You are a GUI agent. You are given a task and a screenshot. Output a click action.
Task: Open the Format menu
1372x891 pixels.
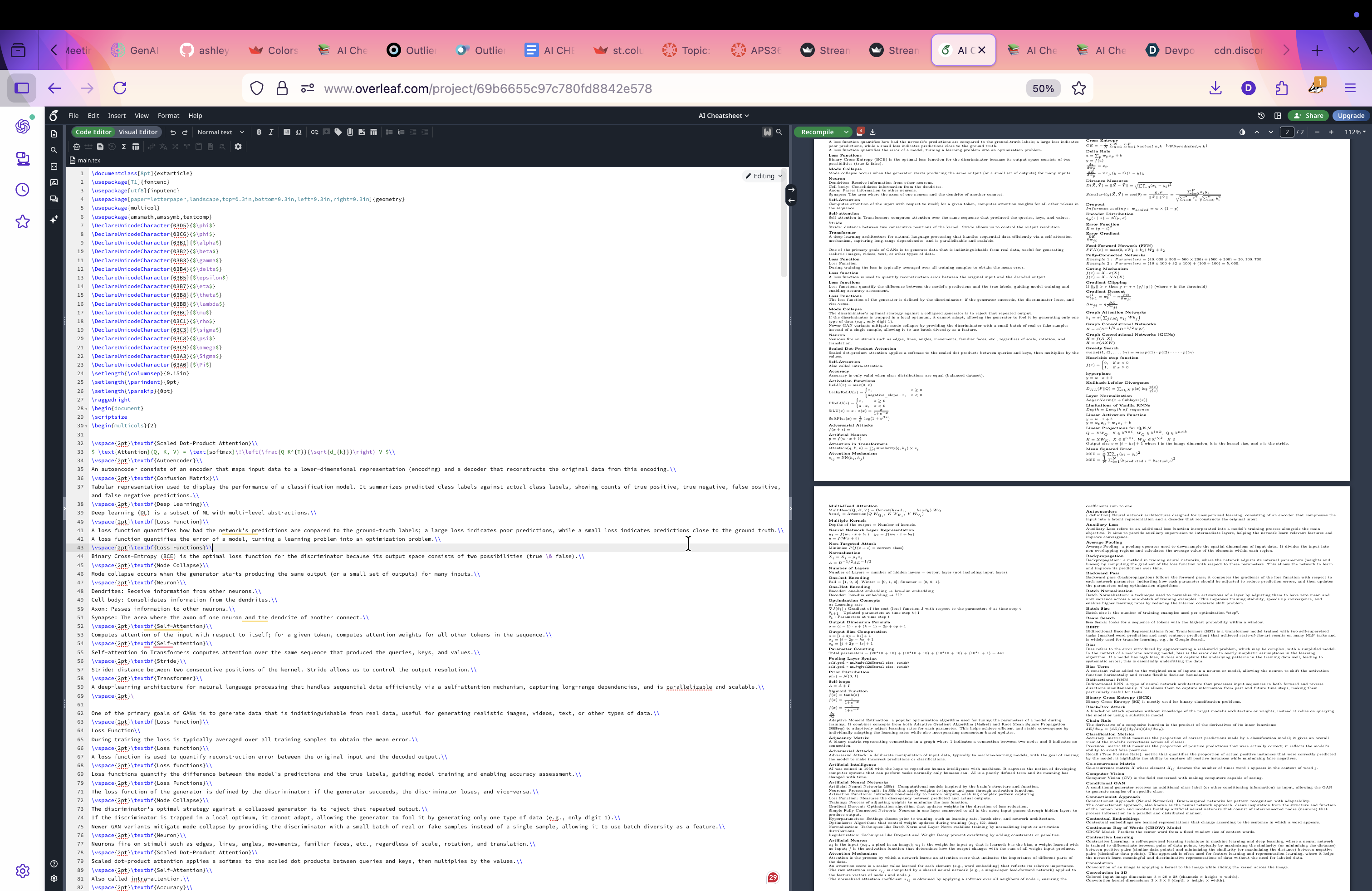[168, 116]
